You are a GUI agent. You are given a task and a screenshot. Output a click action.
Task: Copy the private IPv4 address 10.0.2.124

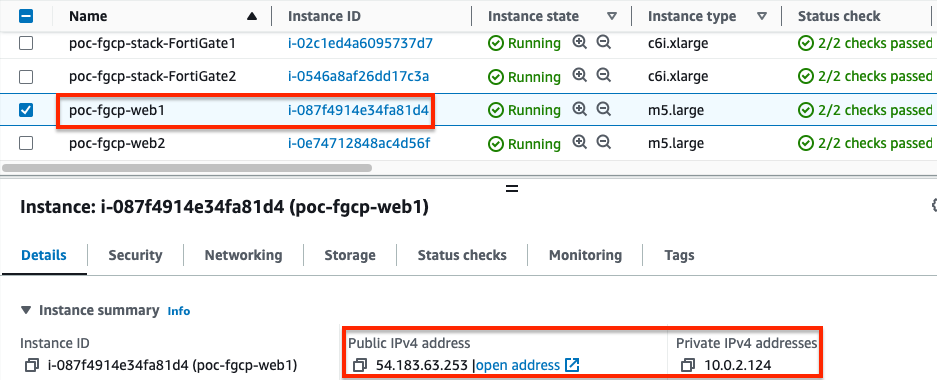tap(687, 364)
